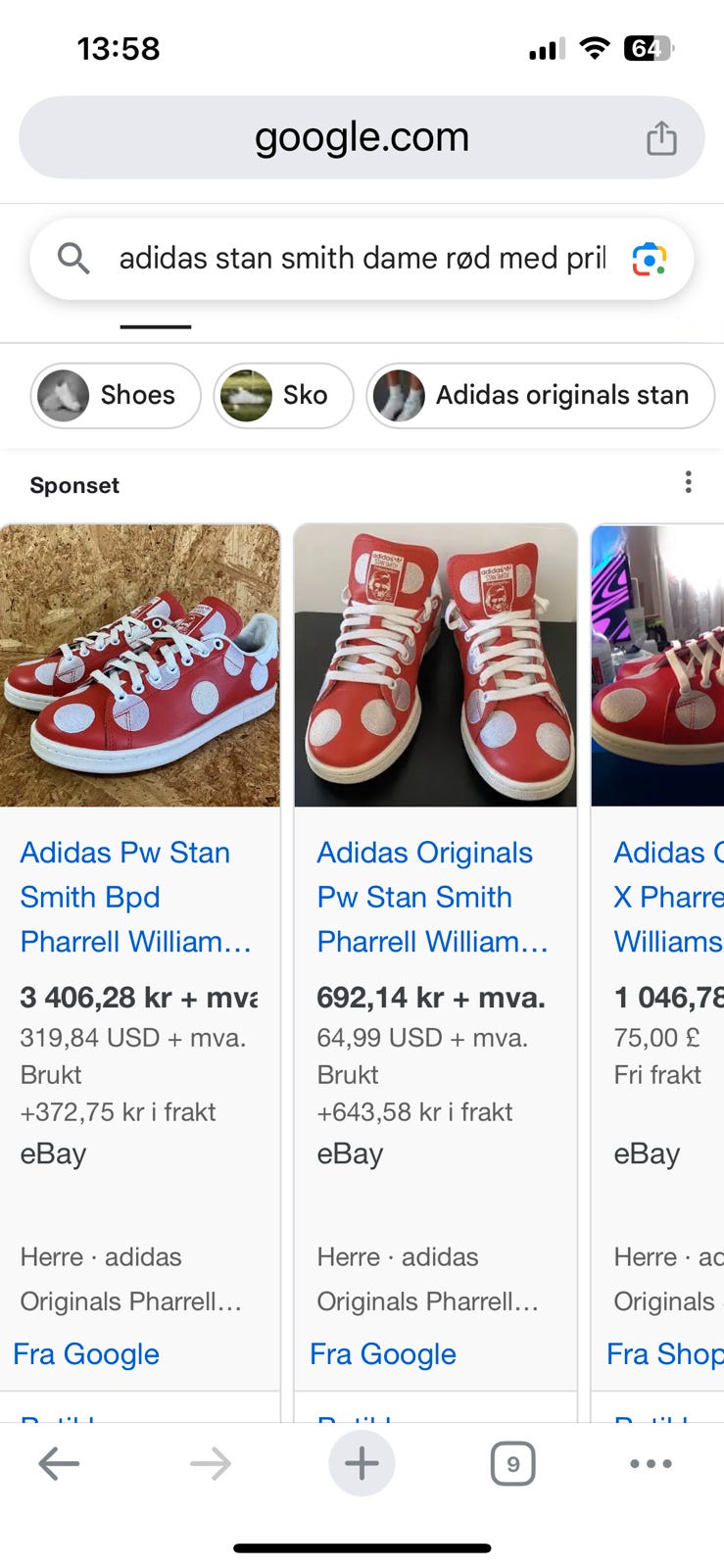Tap the share icon in address bar
The height and width of the screenshot is (1568, 724).
point(661,137)
